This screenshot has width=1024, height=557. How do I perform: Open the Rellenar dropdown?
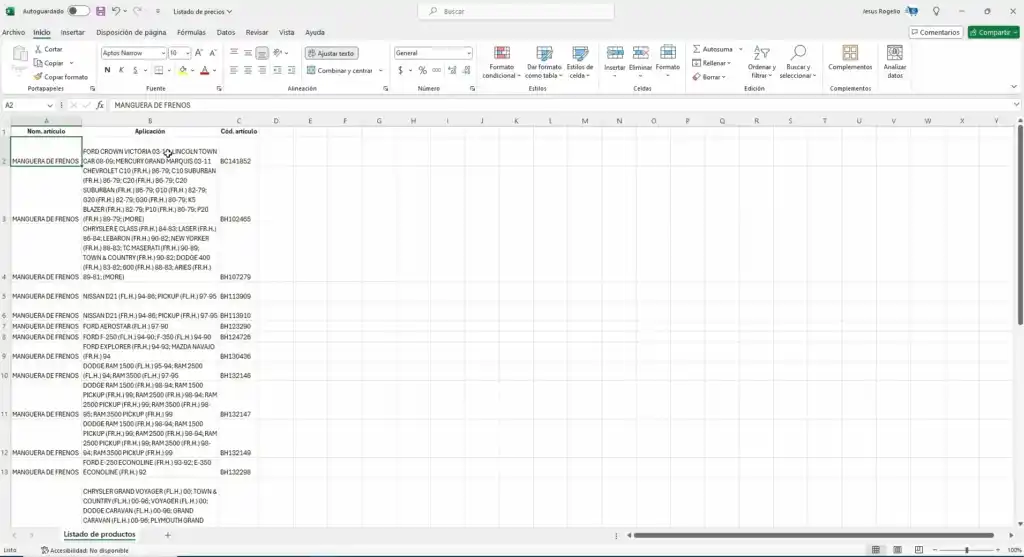[x=712, y=63]
